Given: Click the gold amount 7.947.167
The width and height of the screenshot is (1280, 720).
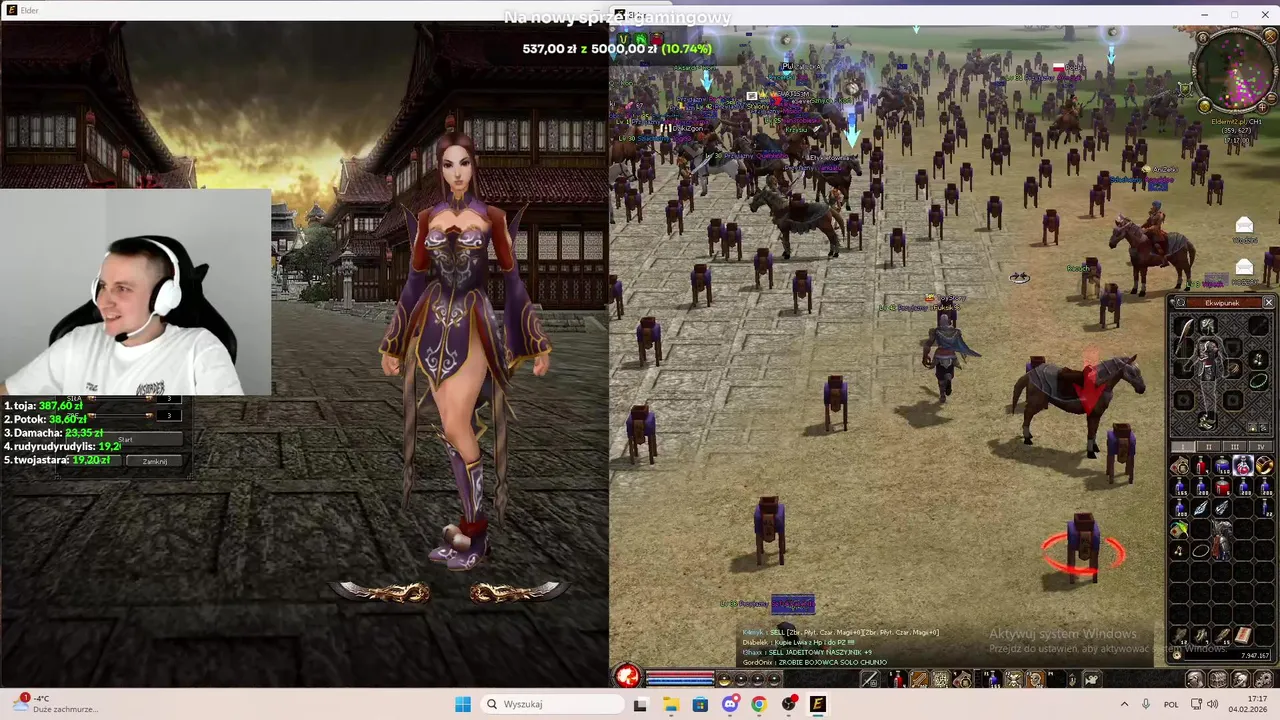Looking at the screenshot, I should pyautogui.click(x=1255, y=655).
